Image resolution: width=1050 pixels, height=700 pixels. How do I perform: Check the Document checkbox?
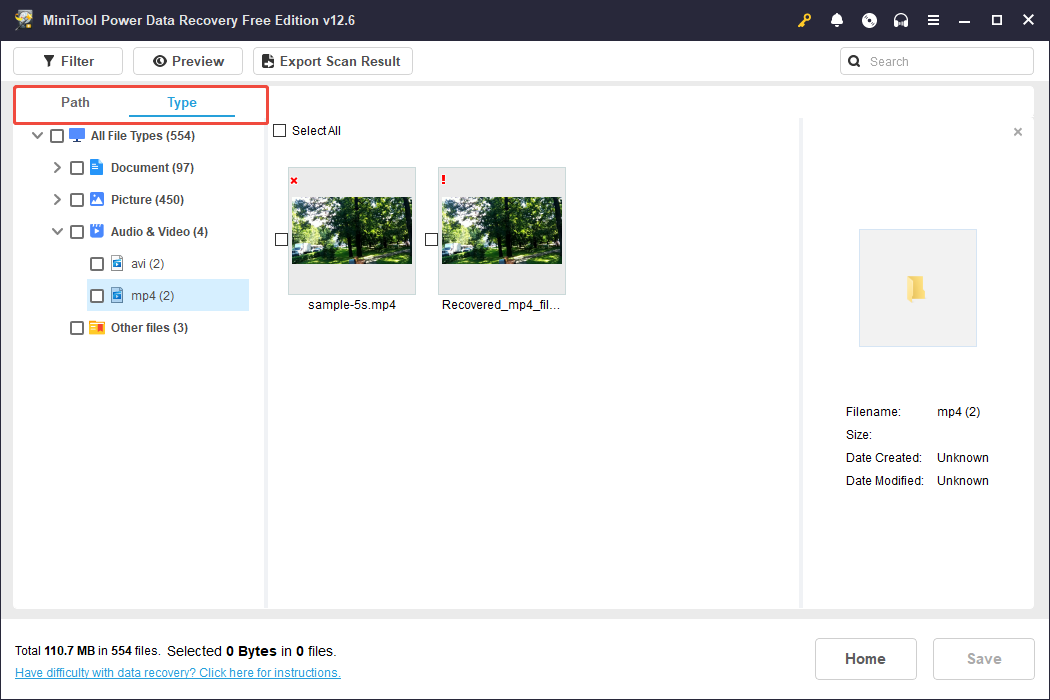[77, 168]
